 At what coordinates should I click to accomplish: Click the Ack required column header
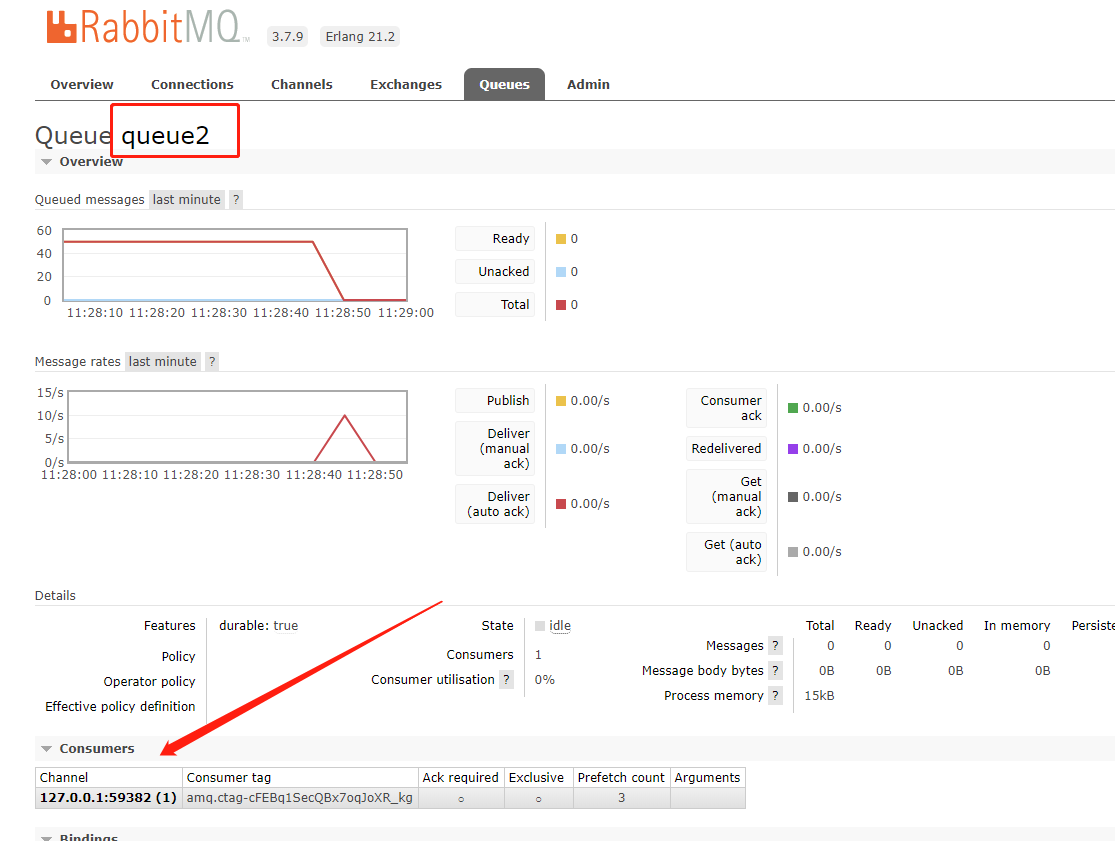click(461, 778)
